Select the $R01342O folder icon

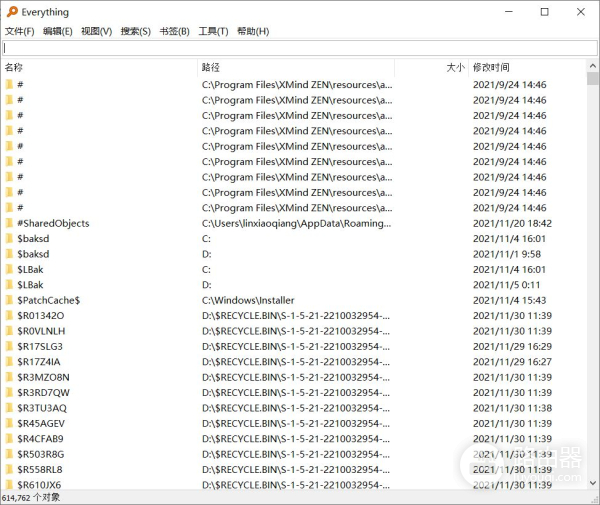pos(10,316)
